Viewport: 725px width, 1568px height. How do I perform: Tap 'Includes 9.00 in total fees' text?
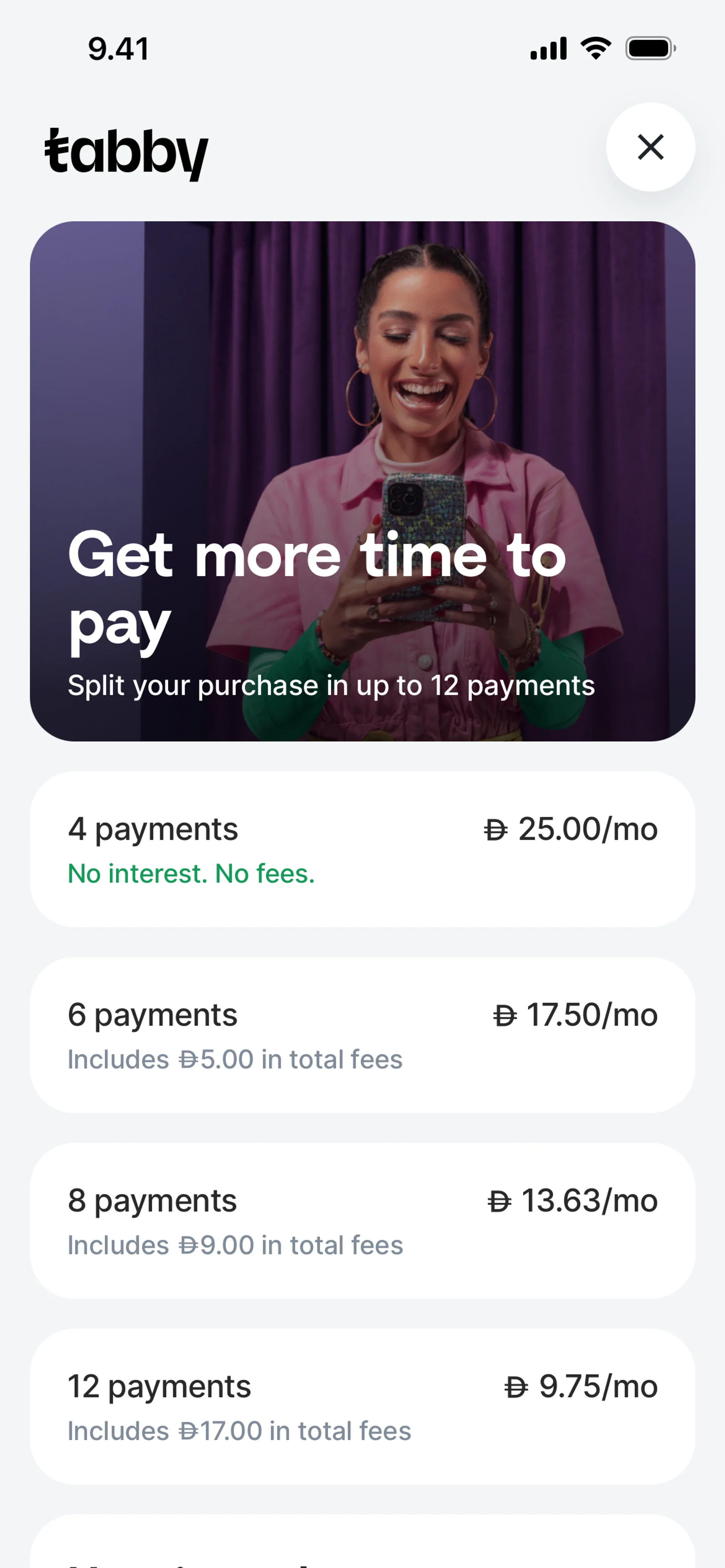tap(235, 1245)
